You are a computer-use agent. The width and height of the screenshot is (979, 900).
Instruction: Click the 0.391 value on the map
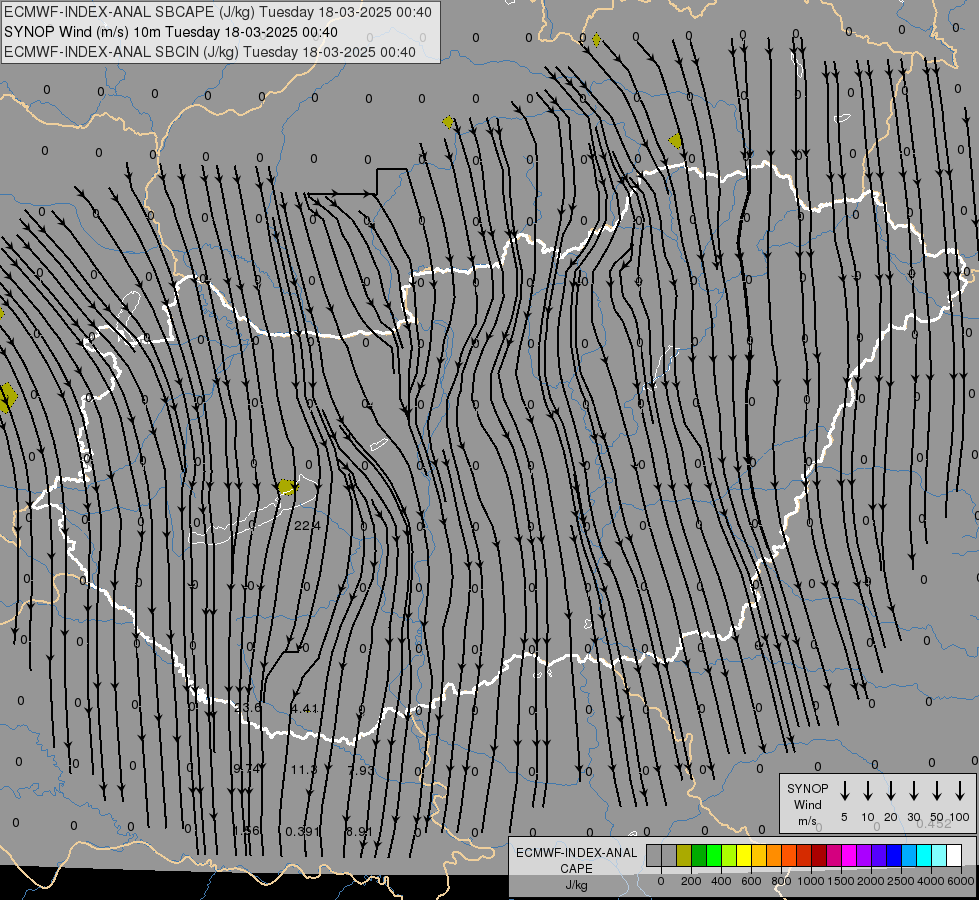[x=303, y=831]
